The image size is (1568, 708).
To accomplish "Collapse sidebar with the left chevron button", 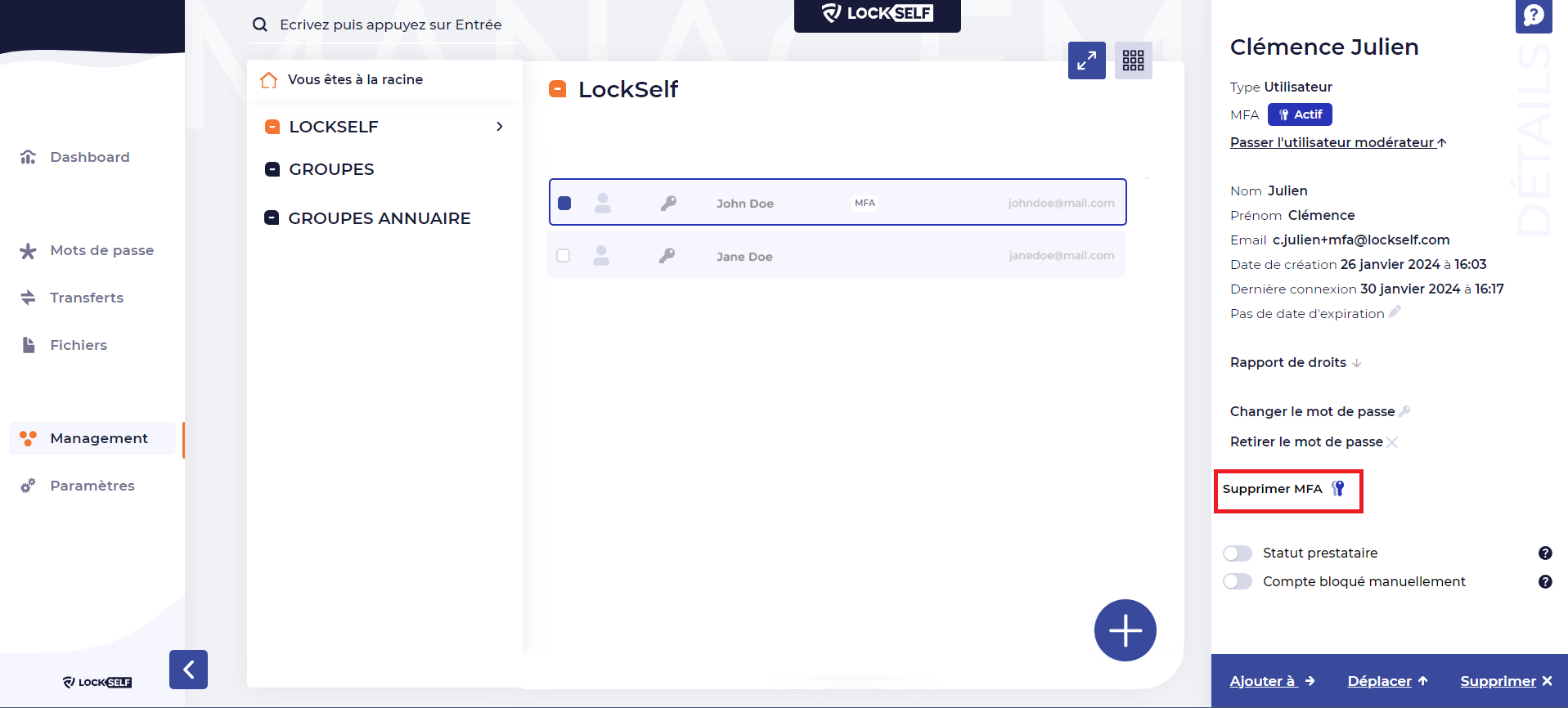I will pyautogui.click(x=188, y=670).
